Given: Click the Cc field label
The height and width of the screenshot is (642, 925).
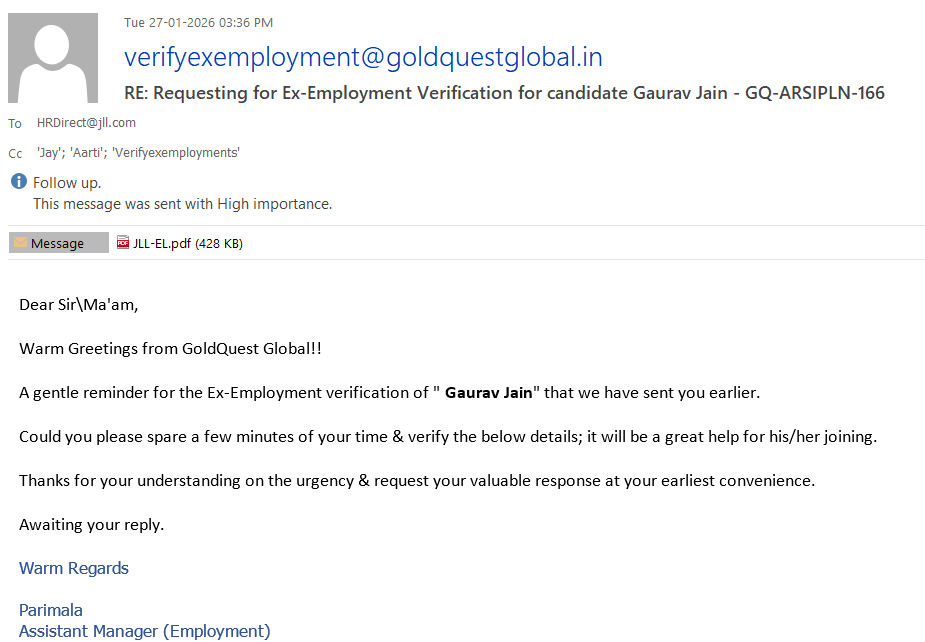Looking at the screenshot, I should click(x=15, y=154).
